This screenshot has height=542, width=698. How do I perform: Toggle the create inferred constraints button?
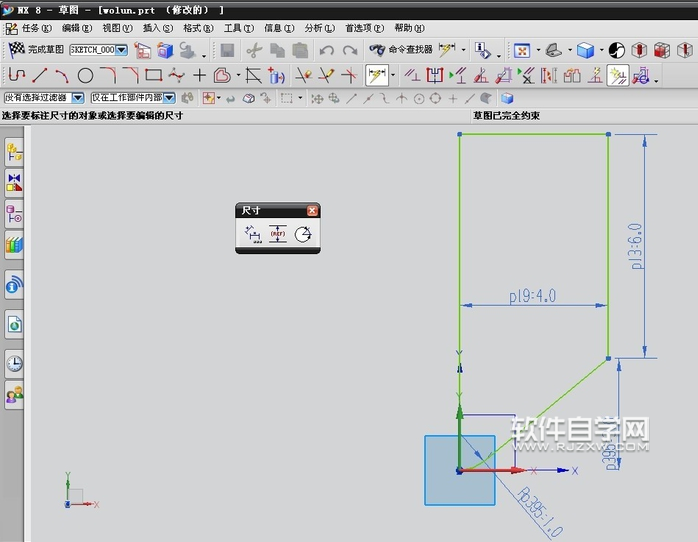(618, 75)
